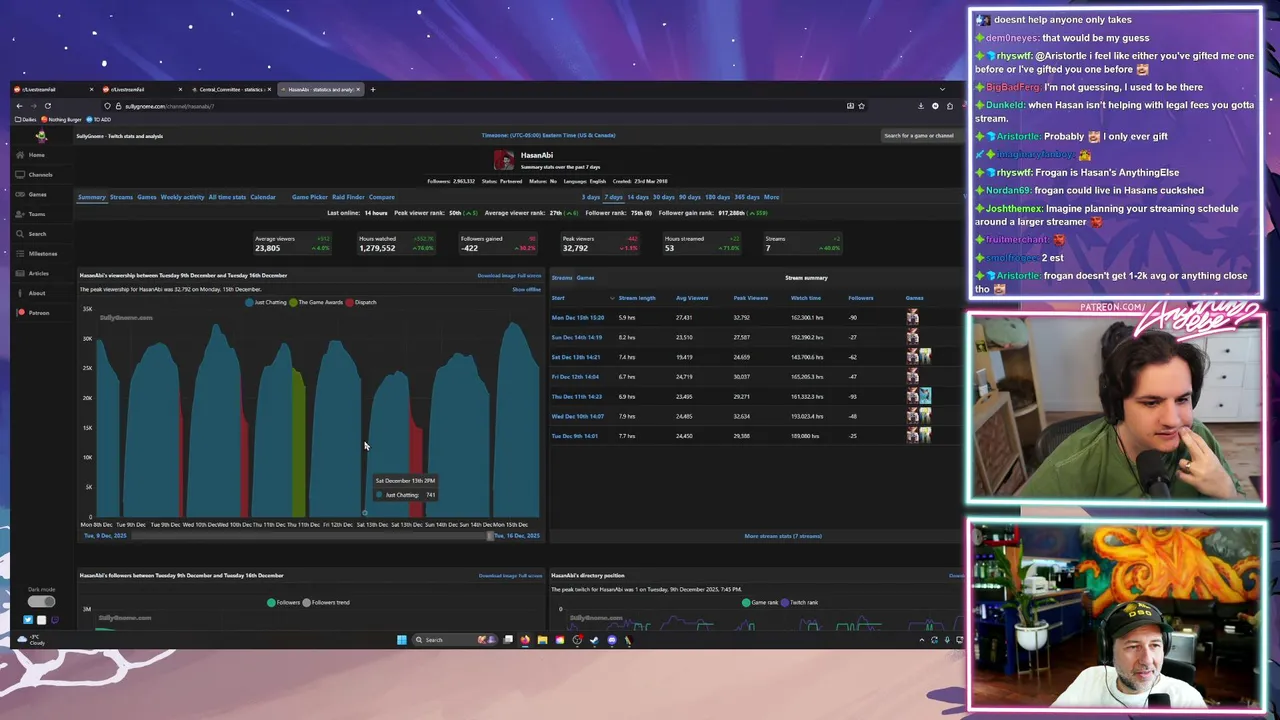Open the Twitter icon under Dark mode
This screenshot has height=720, width=1280.
point(28,620)
